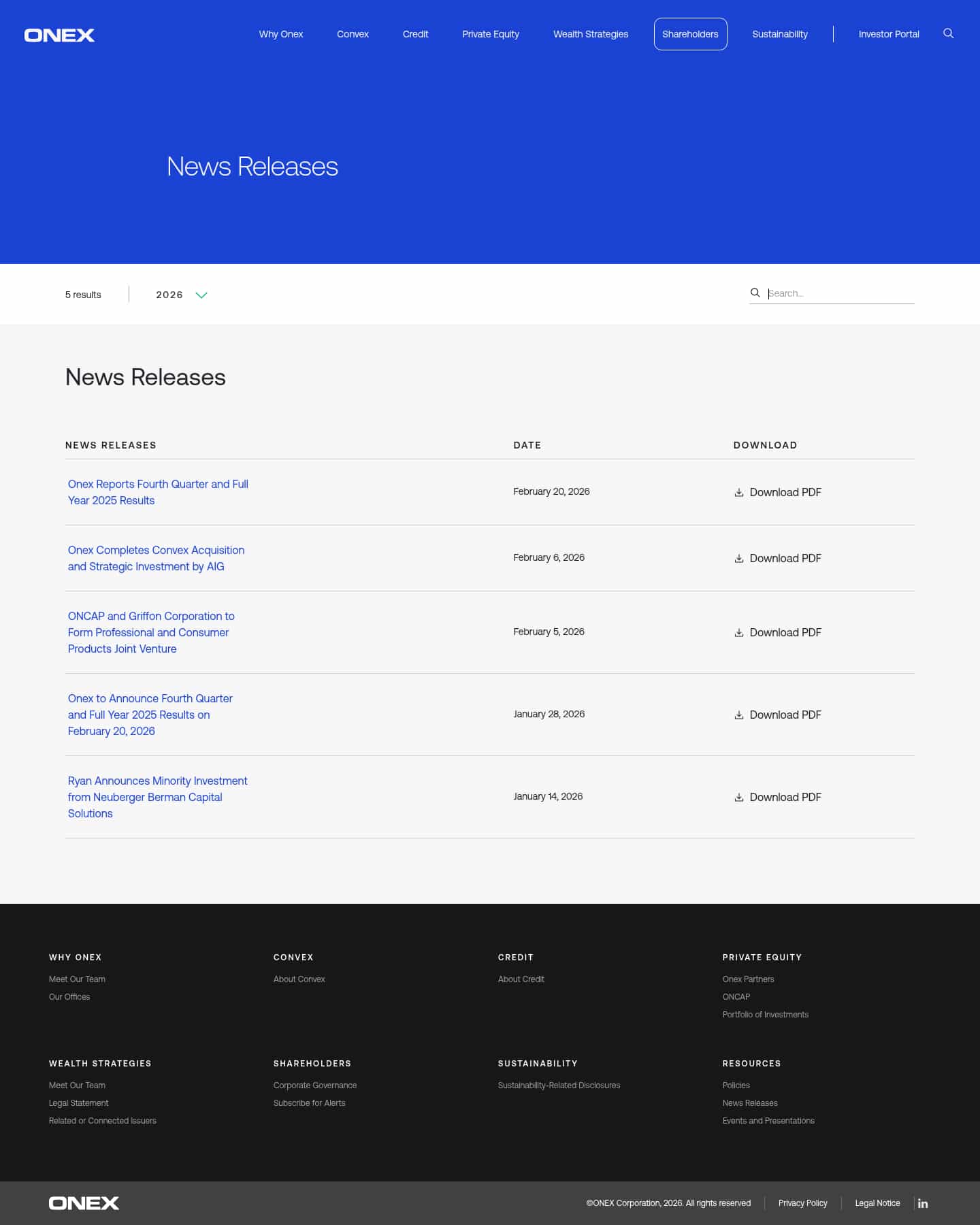Open the Privacy Policy link
The height and width of the screenshot is (1225, 980).
click(803, 1203)
